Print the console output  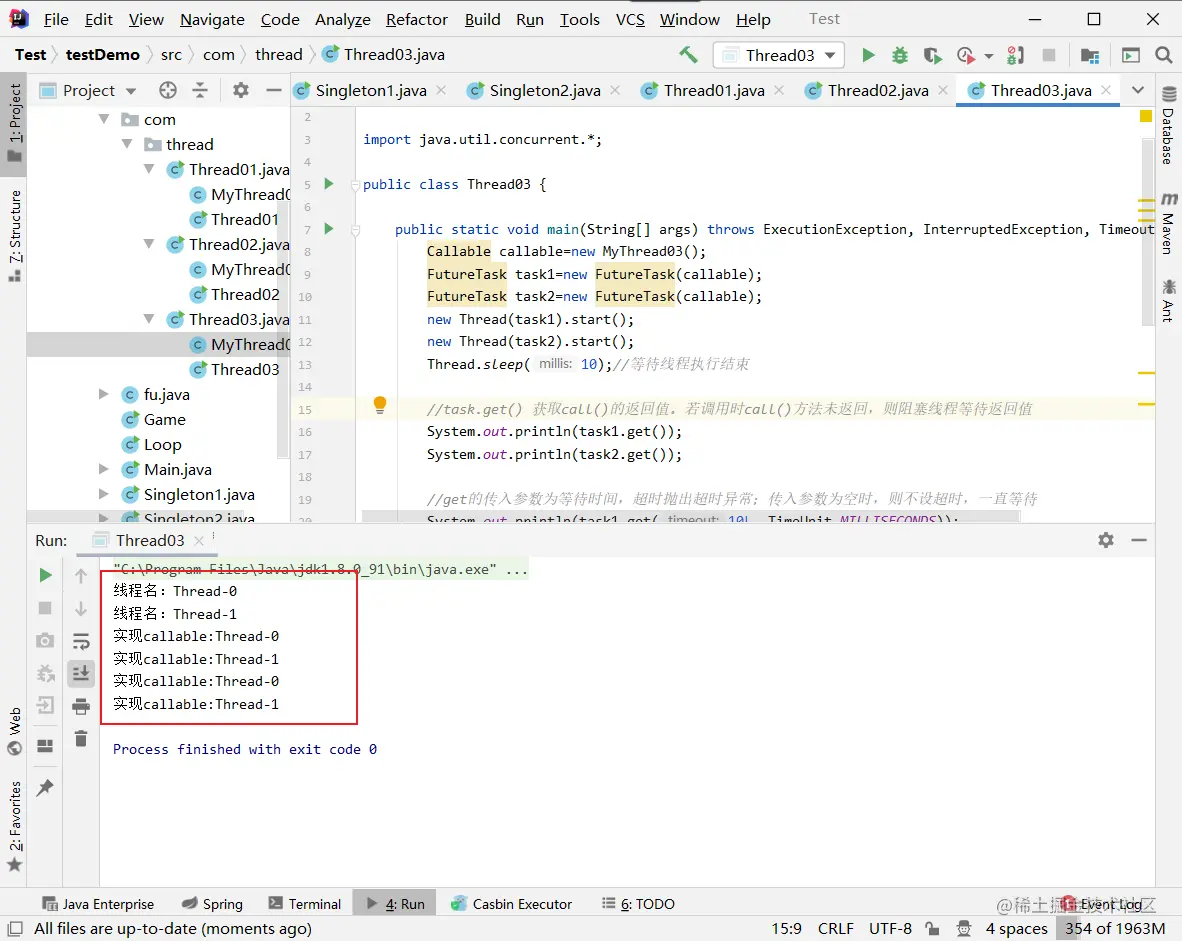[x=81, y=707]
